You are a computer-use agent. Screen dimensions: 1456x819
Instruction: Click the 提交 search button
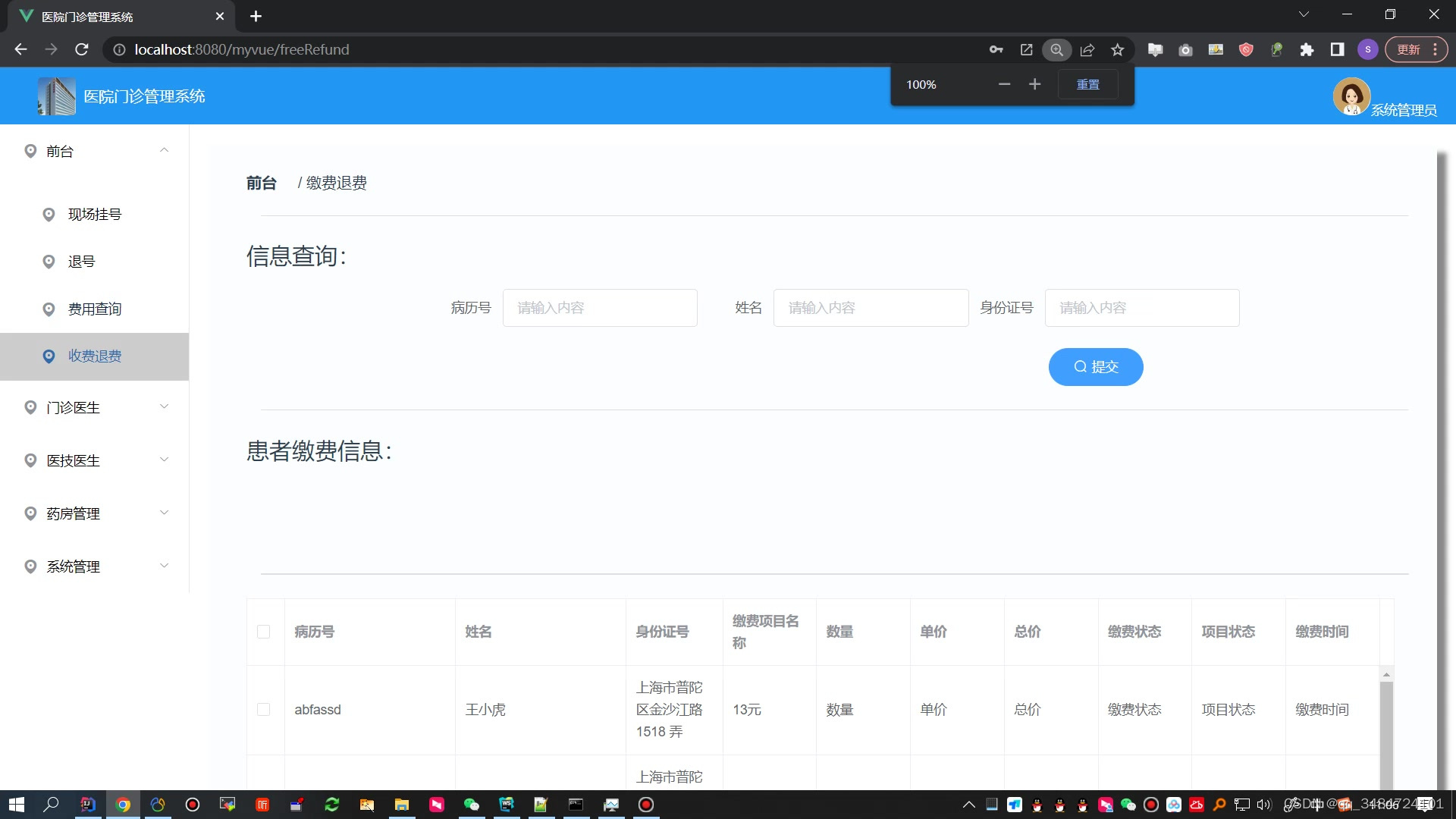[1095, 367]
